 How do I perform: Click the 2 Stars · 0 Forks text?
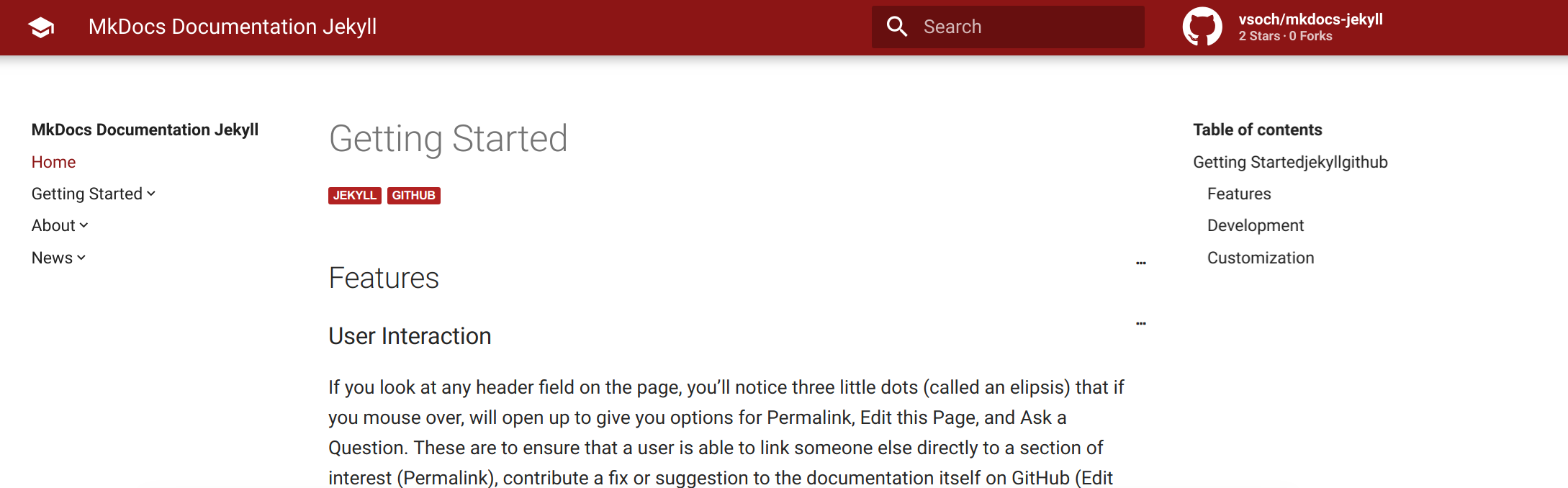tap(1285, 36)
